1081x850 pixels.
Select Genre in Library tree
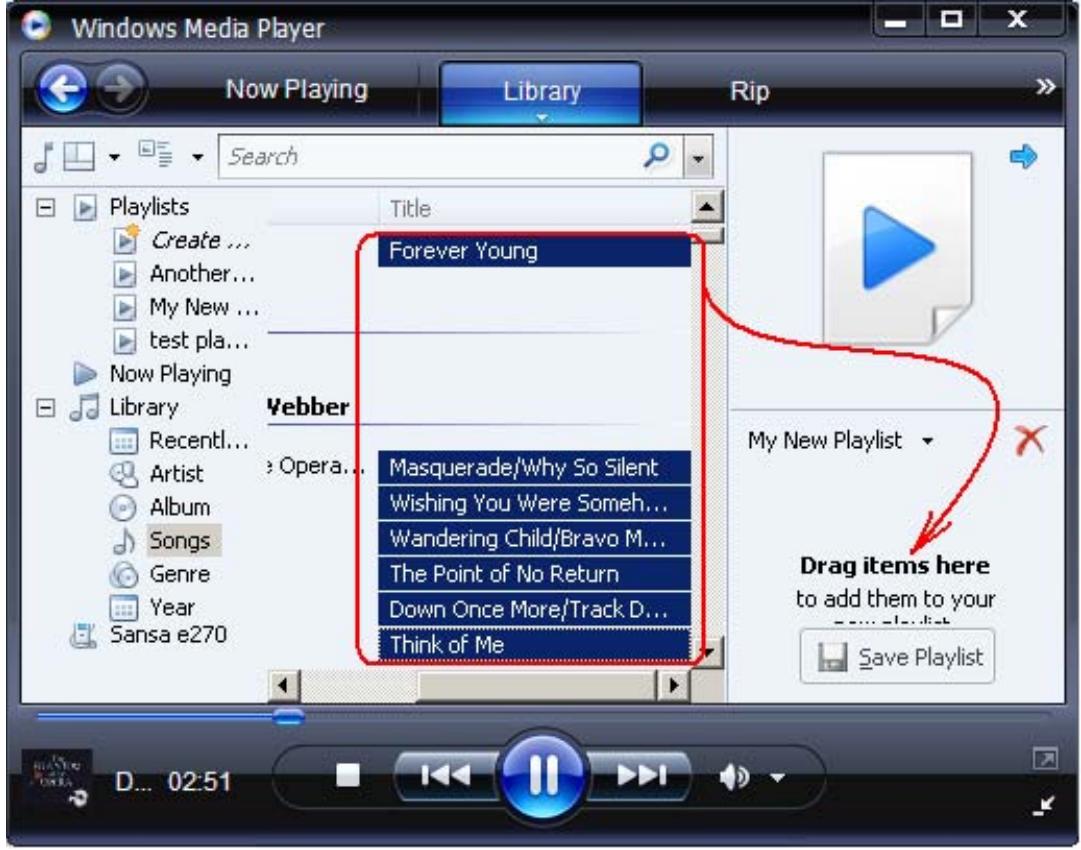click(161, 574)
